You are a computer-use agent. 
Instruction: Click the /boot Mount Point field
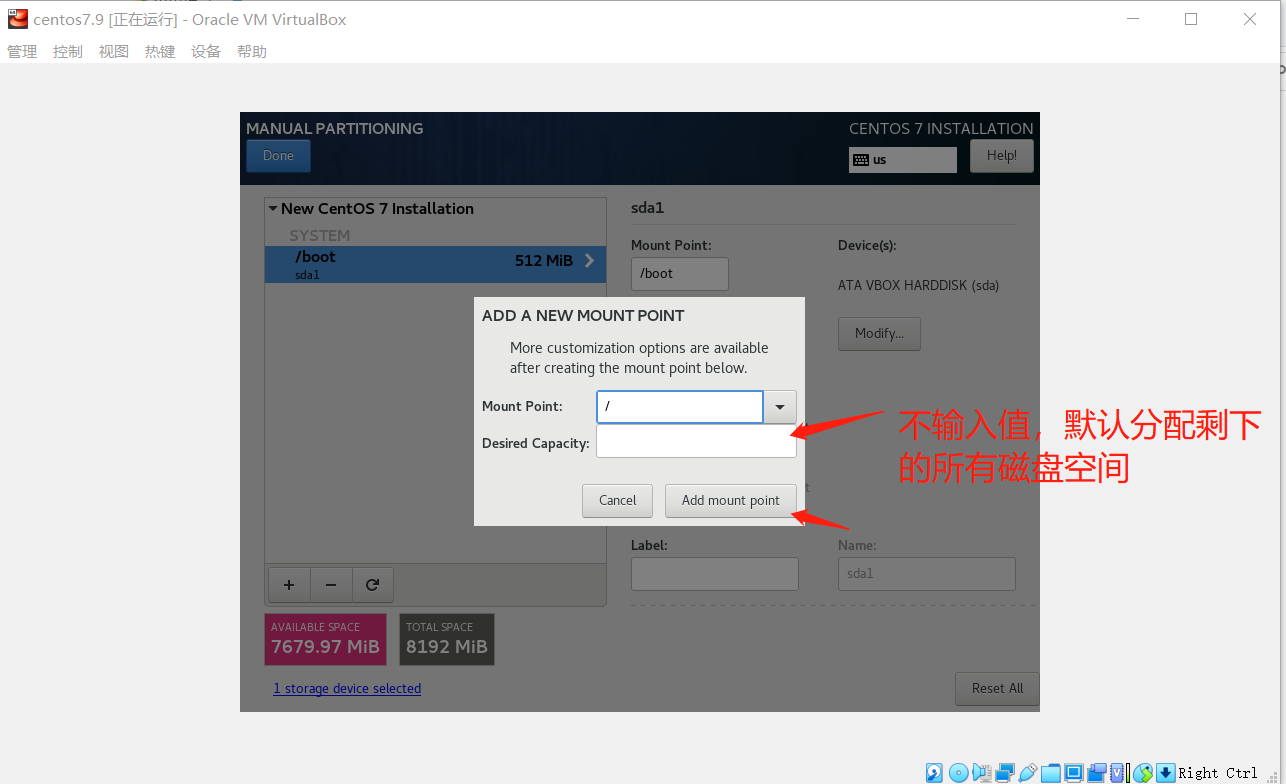[x=680, y=274]
